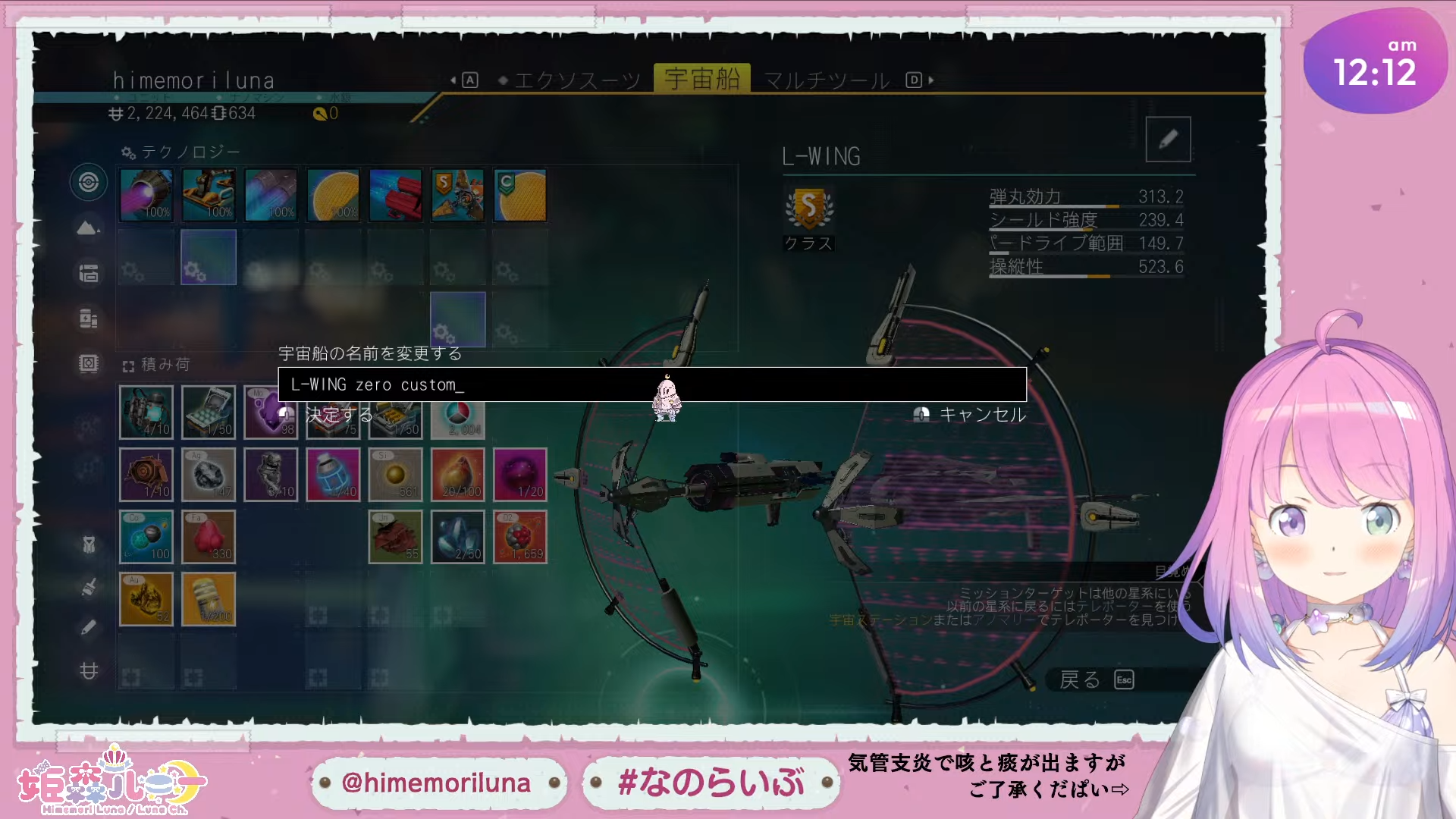The width and height of the screenshot is (1456, 819).
Task: Go to previous tab with A key arrow
Action: tap(465, 80)
